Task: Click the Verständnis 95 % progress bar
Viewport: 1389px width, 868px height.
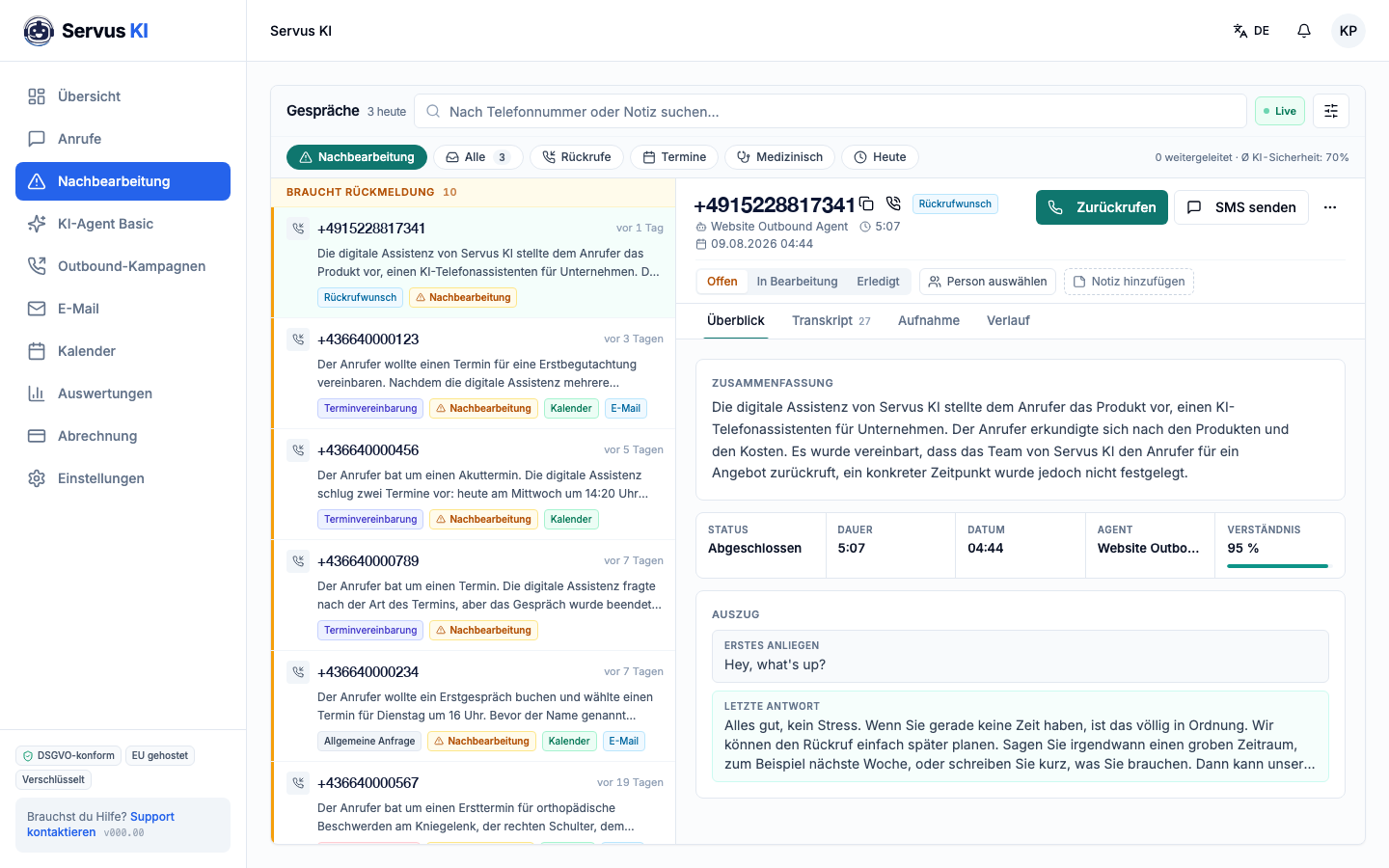Action: (1277, 566)
